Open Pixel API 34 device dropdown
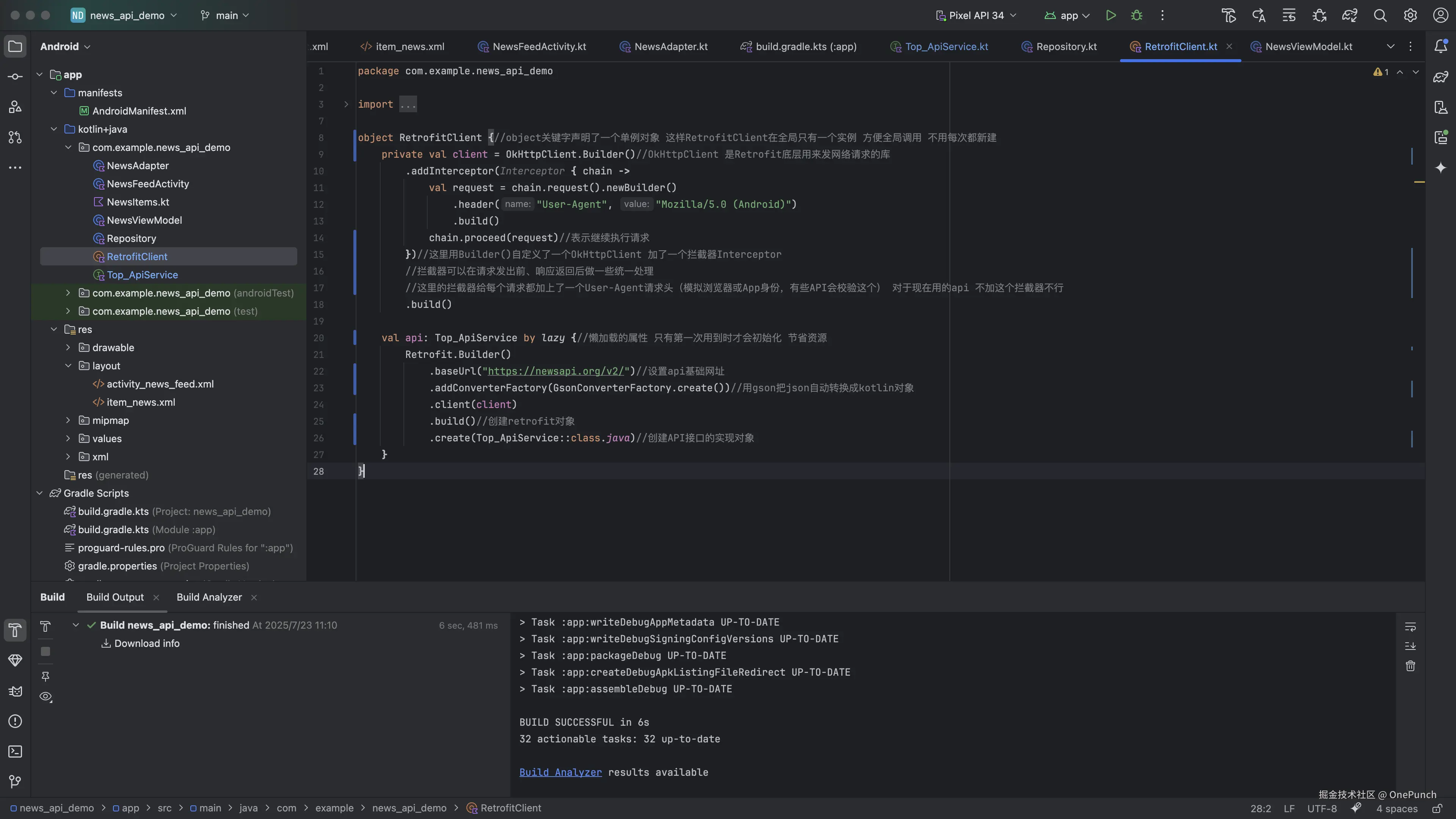Image resolution: width=1456 pixels, height=819 pixels. click(x=976, y=15)
